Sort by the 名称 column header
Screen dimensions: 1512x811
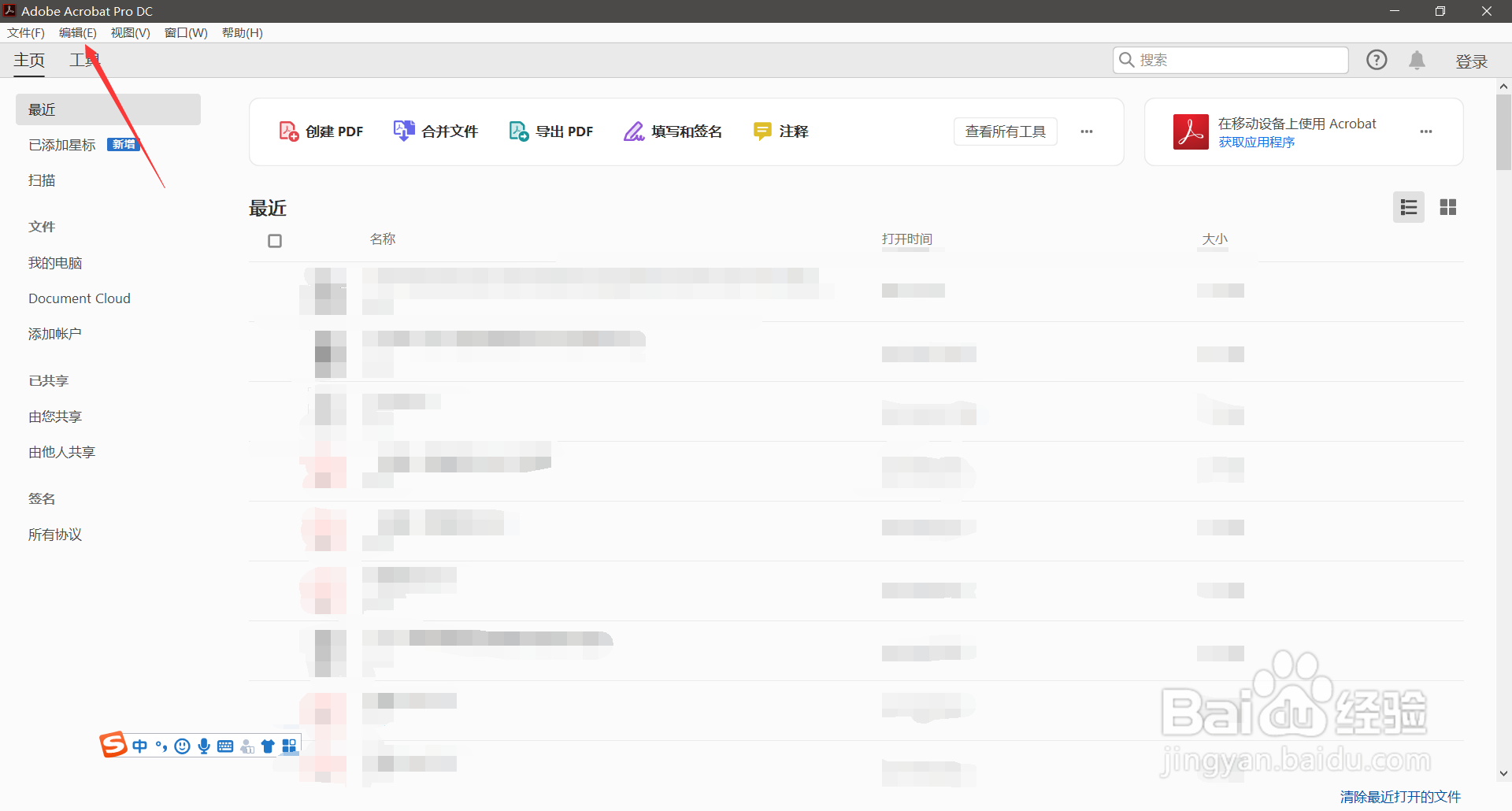pos(383,239)
